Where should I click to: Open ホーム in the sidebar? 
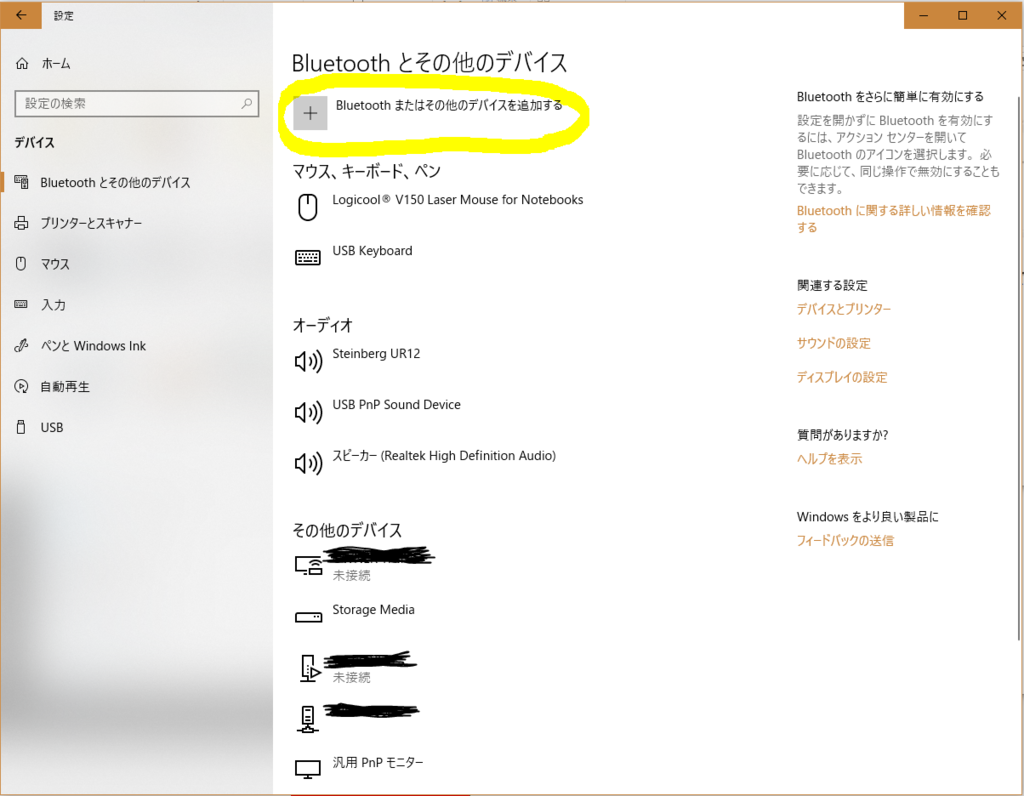coord(56,63)
